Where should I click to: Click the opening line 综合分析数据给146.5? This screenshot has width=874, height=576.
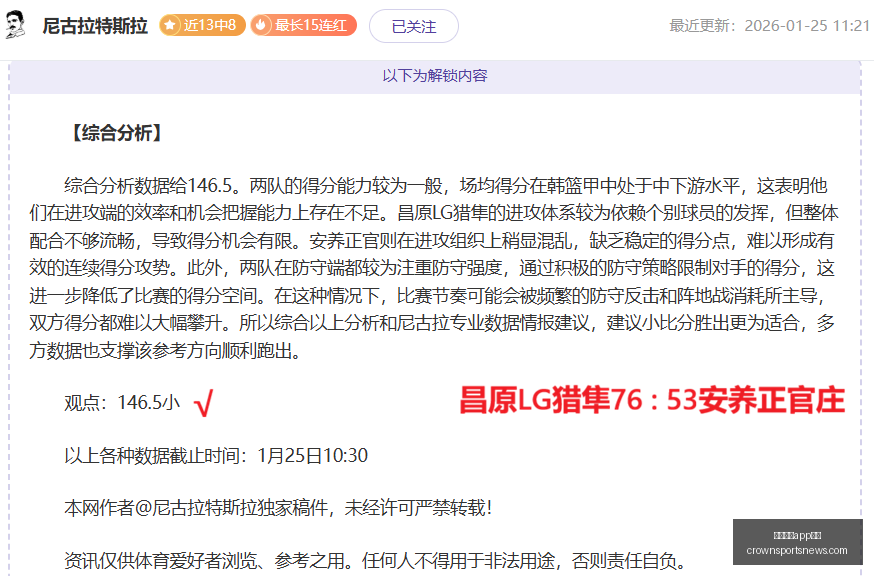coord(153,186)
